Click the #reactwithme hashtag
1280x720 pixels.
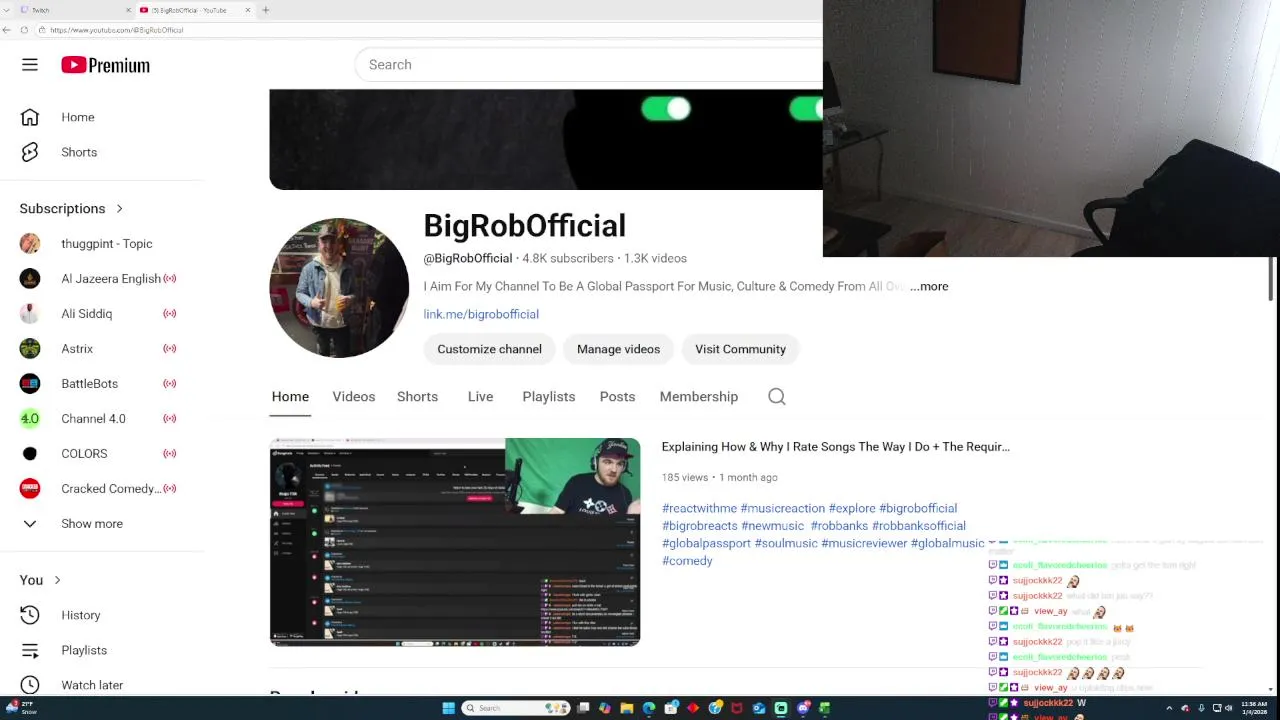[x=699, y=508]
